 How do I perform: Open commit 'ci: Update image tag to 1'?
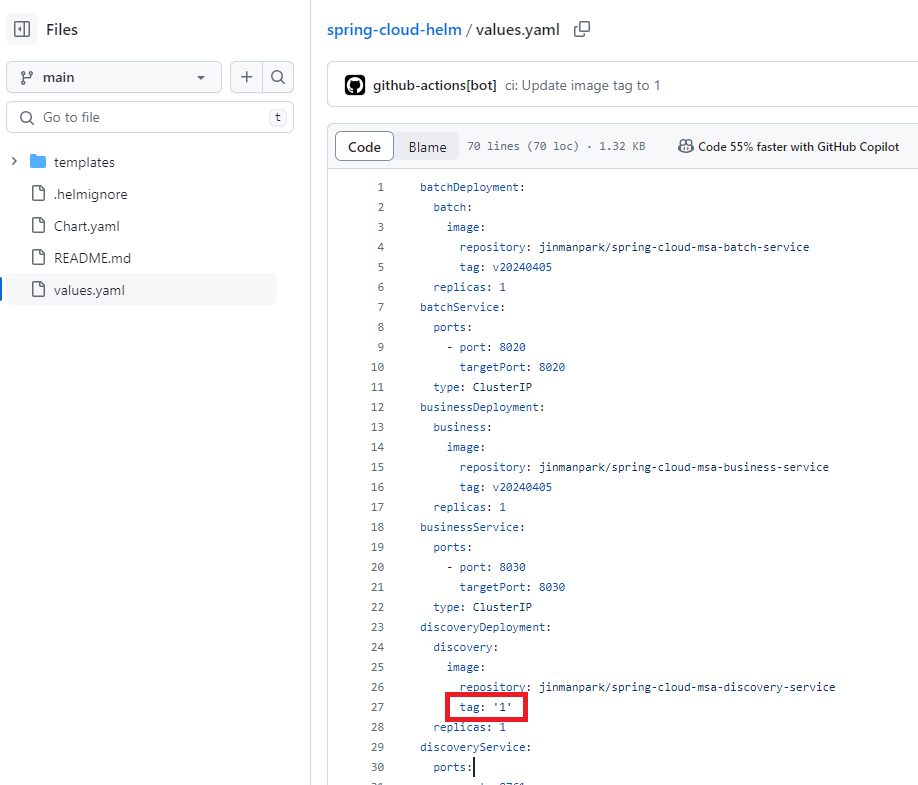583,85
